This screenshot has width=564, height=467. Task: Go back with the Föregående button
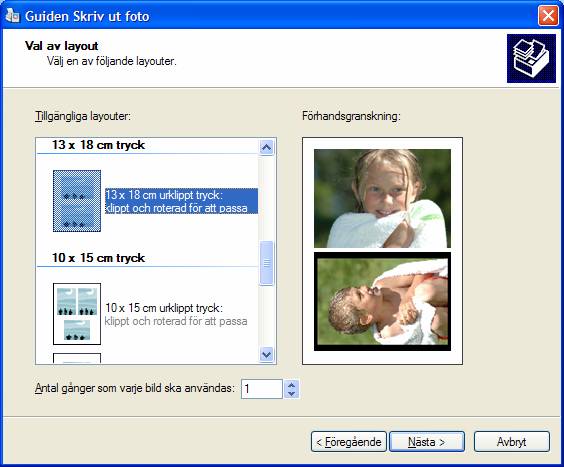(349, 441)
